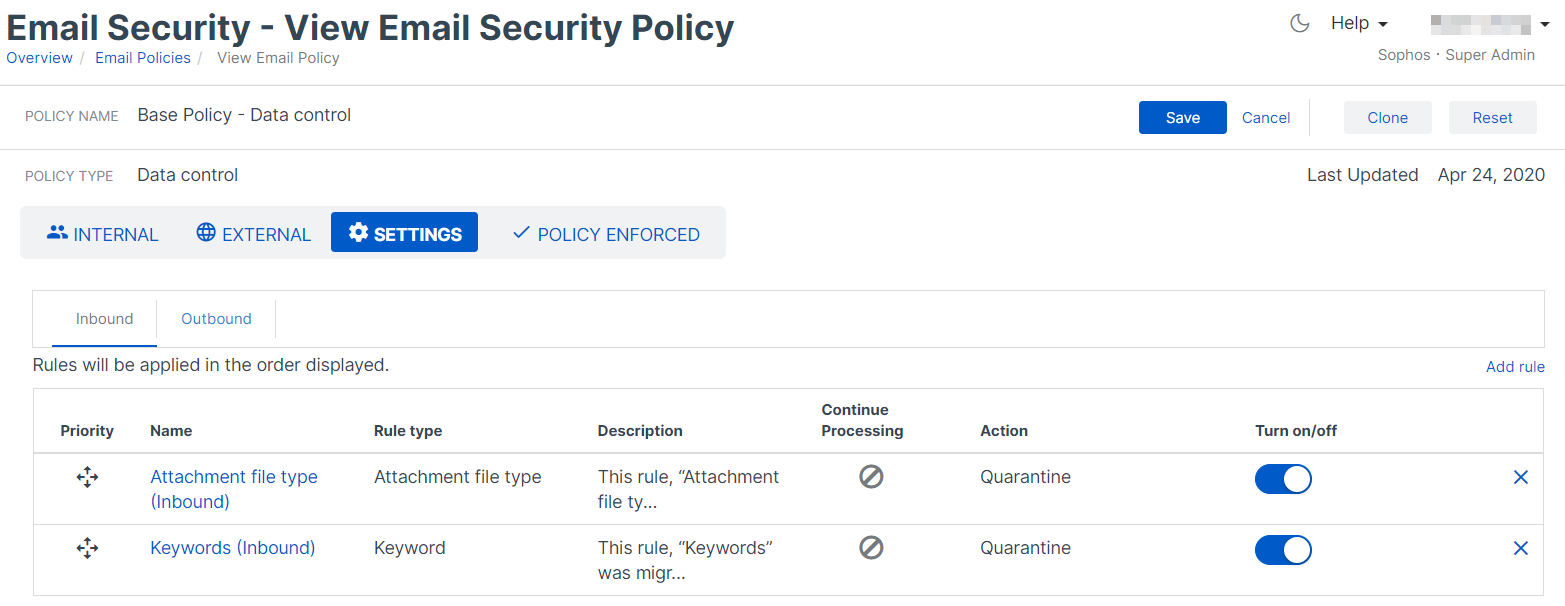Switch to the Outbound tab
The image size is (1565, 606).
216,319
